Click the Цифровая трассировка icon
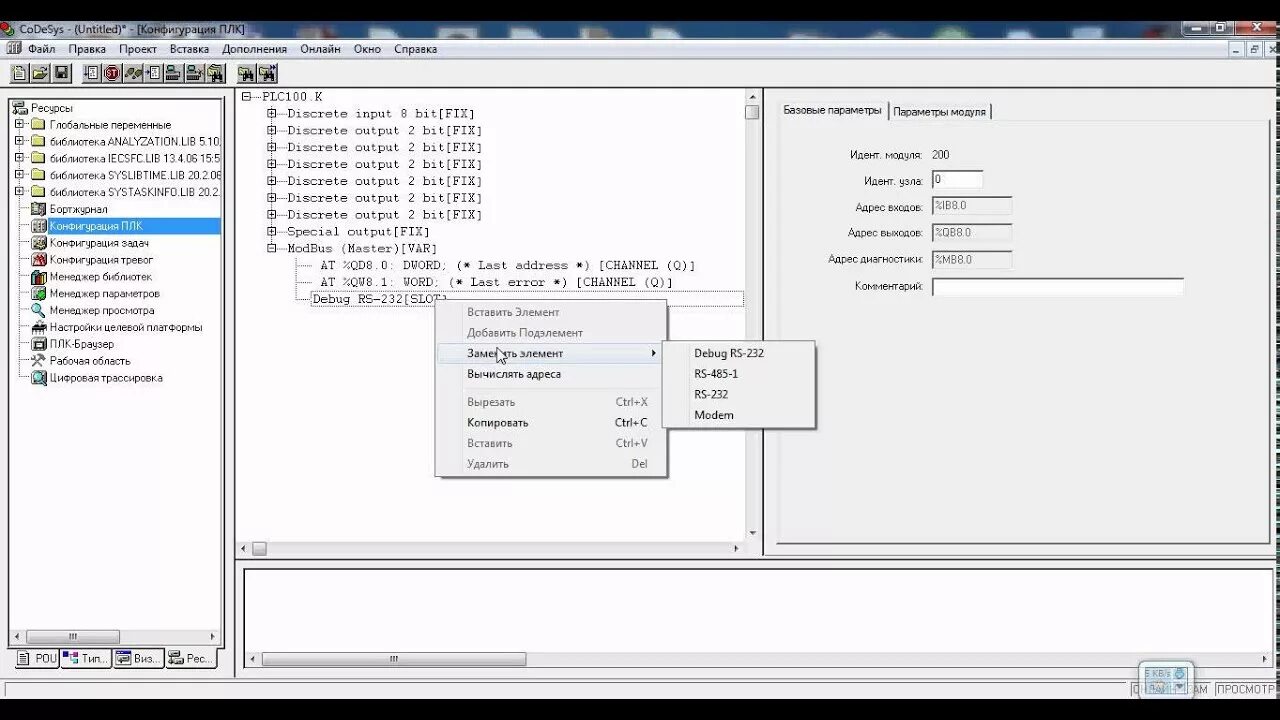 click(39, 378)
